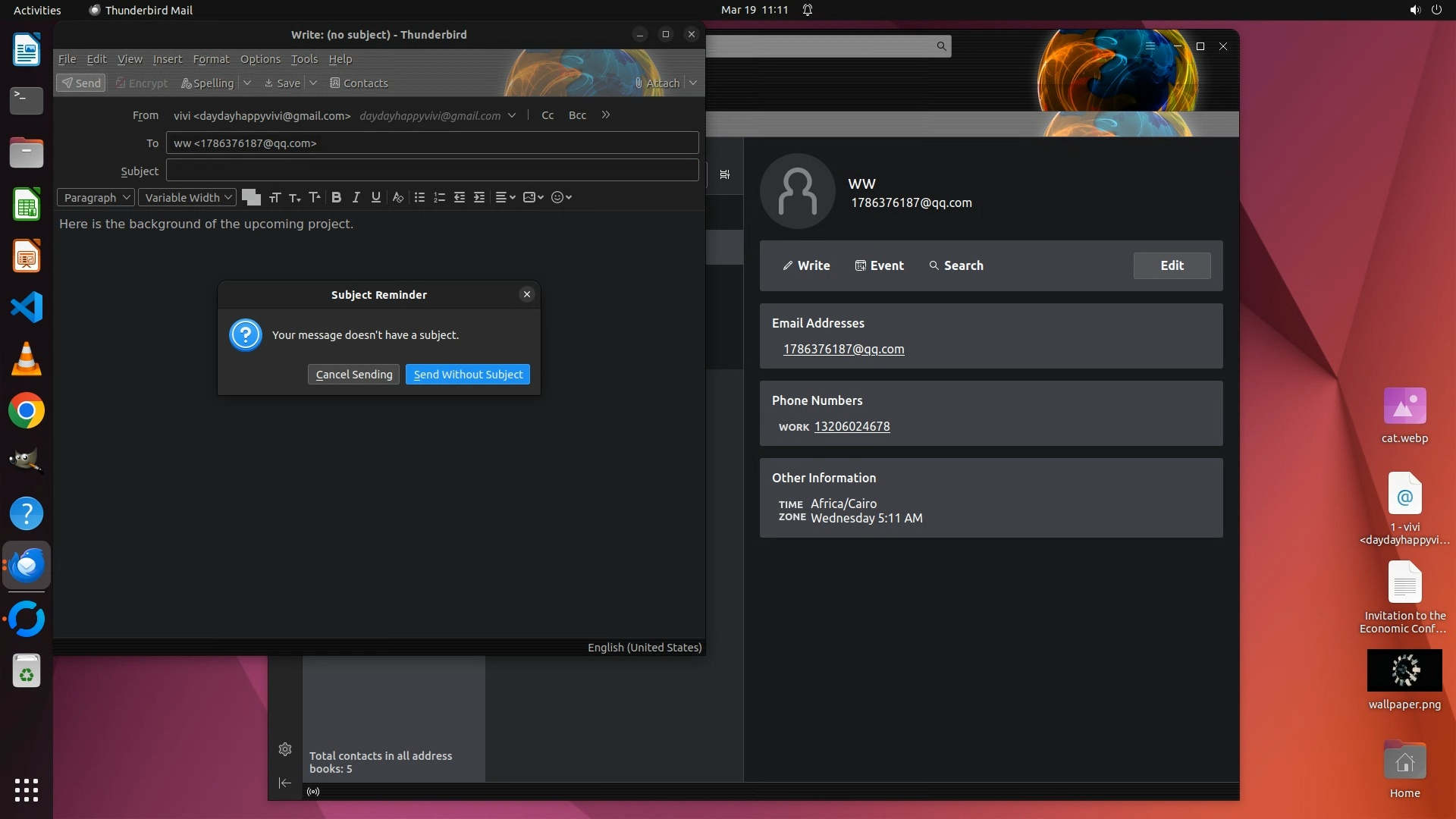Open the Variable Width font dropdown
1456x819 pixels.
[187, 197]
